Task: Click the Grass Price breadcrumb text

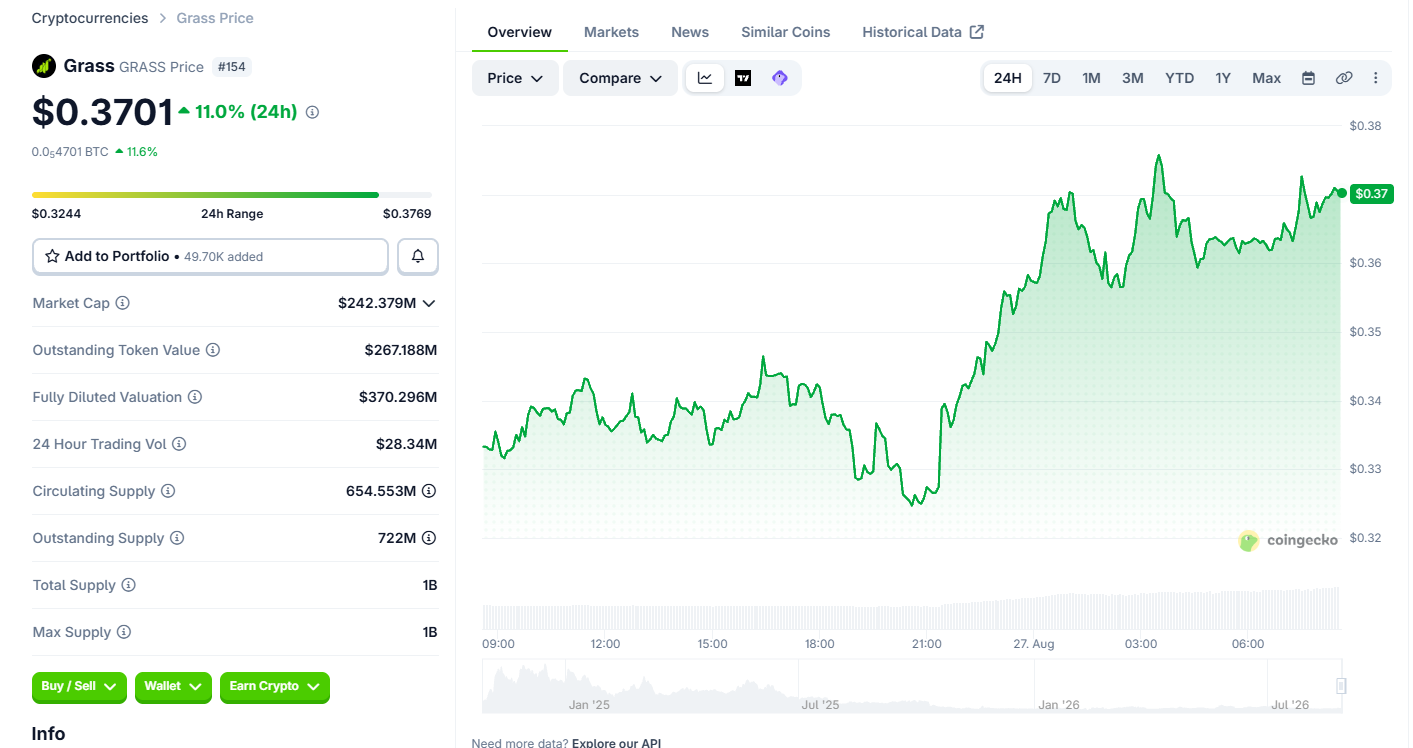Action: (x=215, y=18)
